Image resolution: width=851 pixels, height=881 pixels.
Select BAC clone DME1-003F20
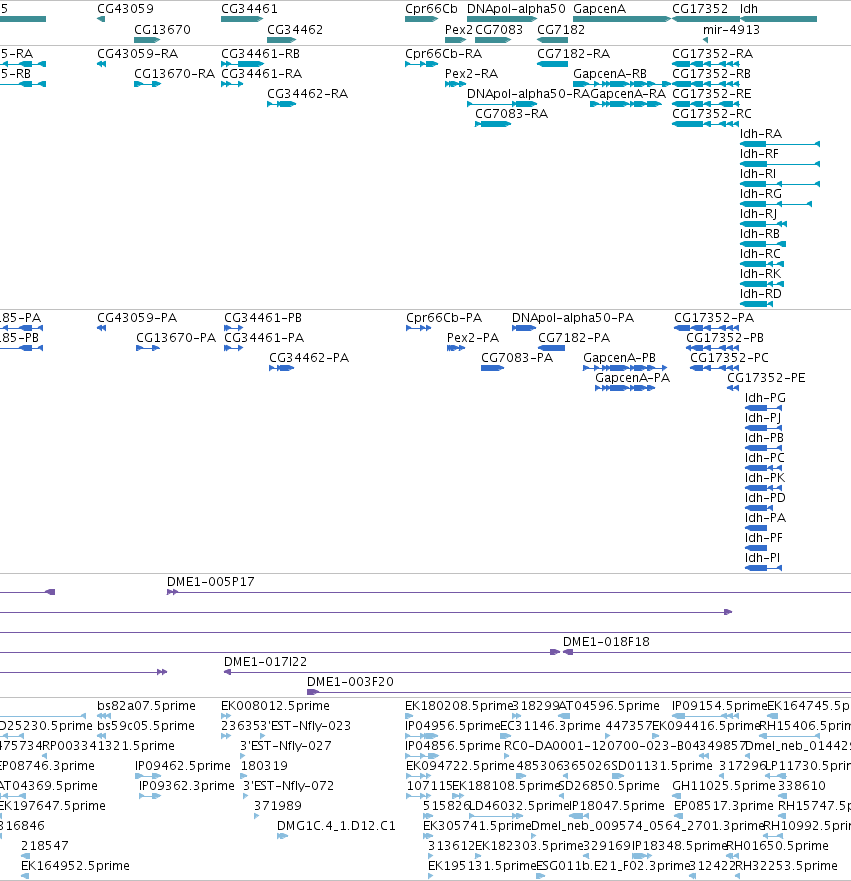click(350, 682)
